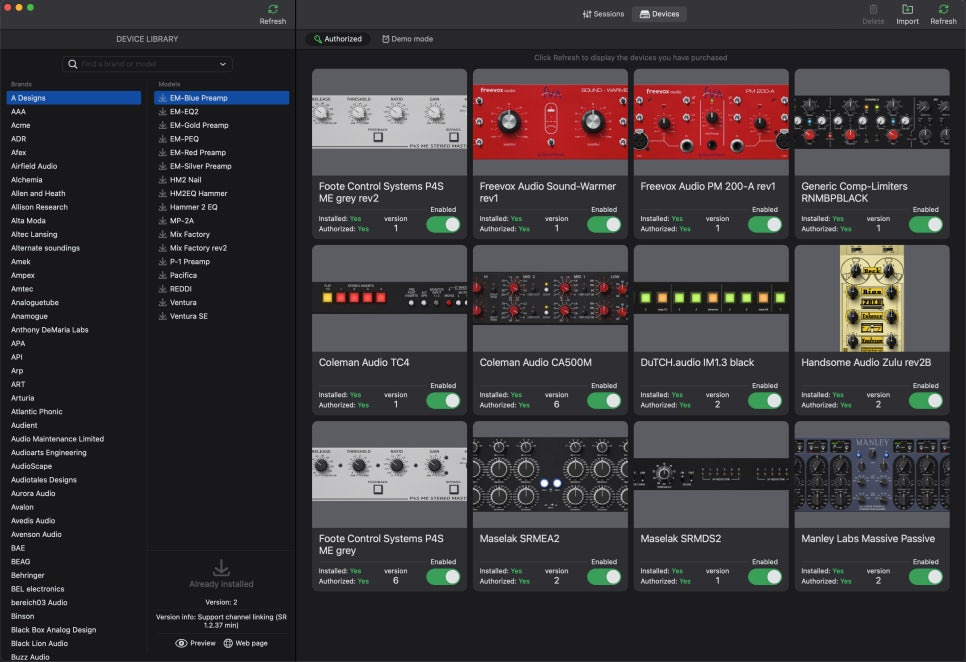Click the Import icon in the toolbar

[907, 9]
